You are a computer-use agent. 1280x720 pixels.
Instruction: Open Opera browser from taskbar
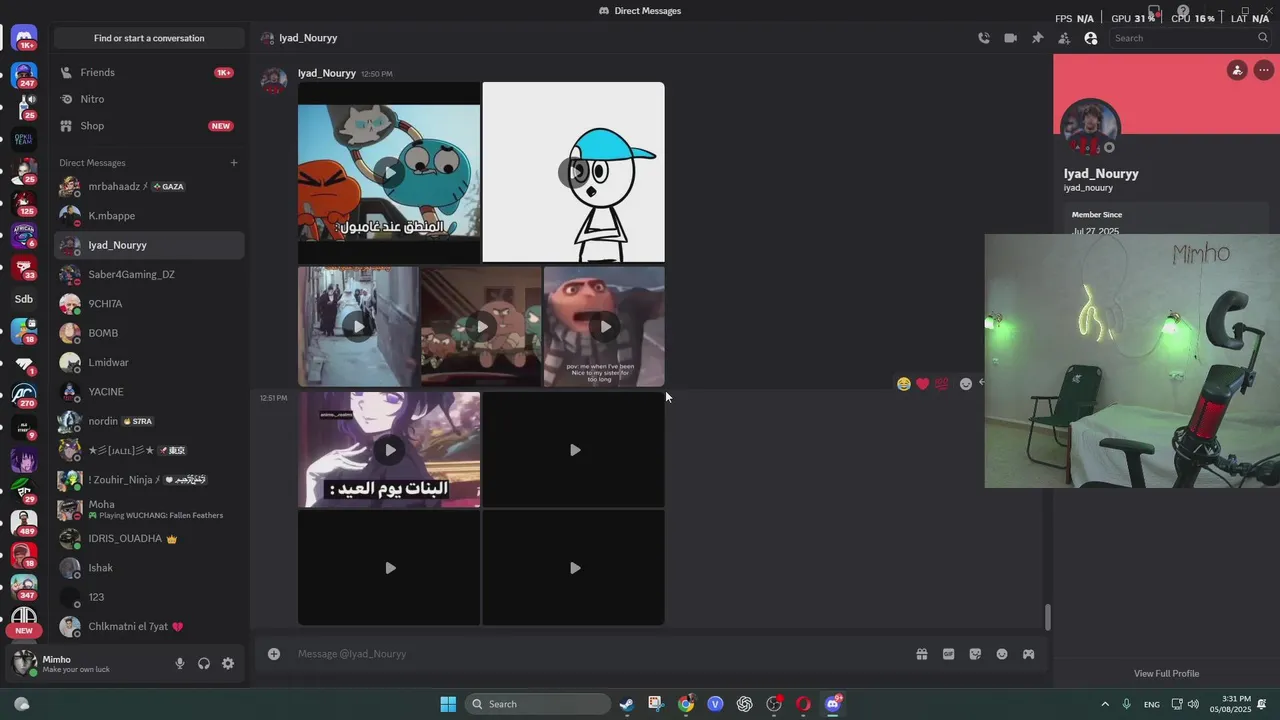point(803,704)
